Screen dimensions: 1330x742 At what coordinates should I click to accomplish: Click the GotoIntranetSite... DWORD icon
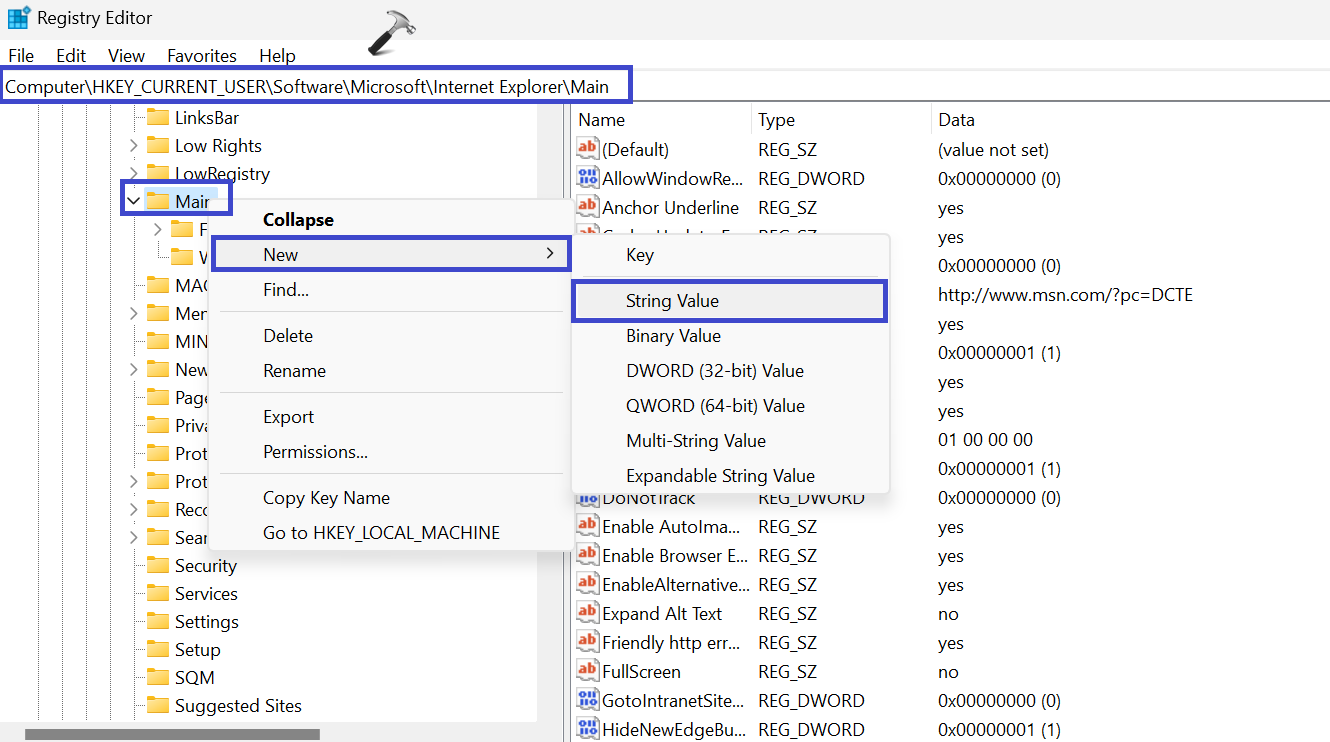point(588,701)
